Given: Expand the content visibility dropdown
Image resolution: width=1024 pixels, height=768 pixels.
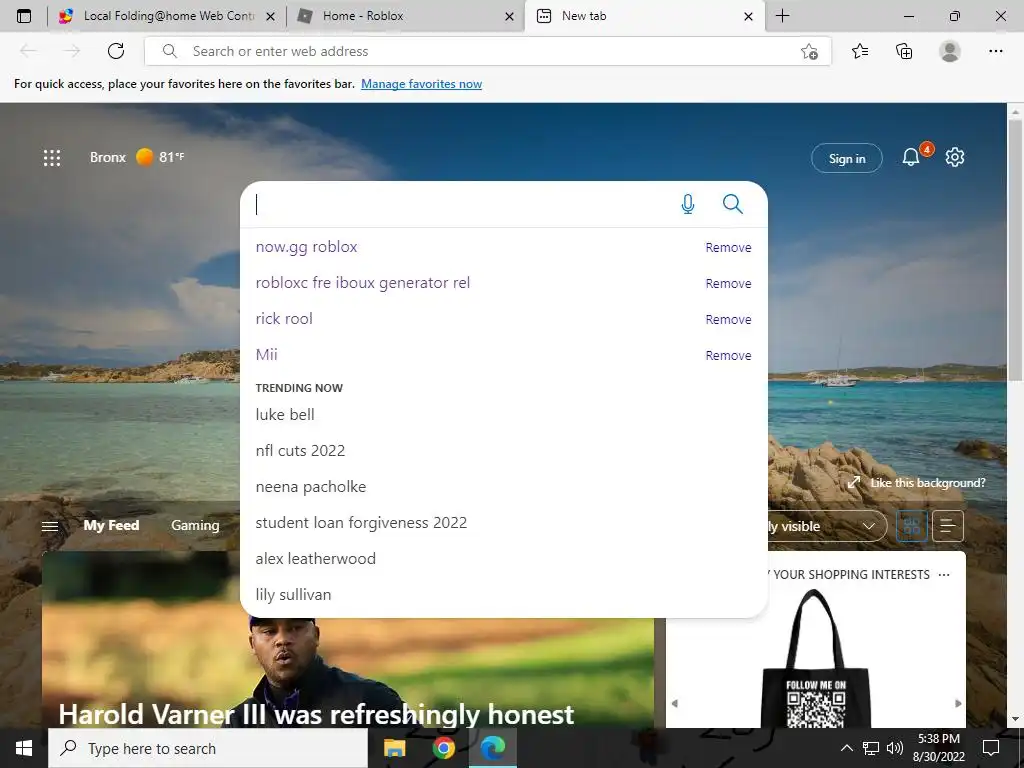Looking at the screenshot, I should (x=827, y=526).
